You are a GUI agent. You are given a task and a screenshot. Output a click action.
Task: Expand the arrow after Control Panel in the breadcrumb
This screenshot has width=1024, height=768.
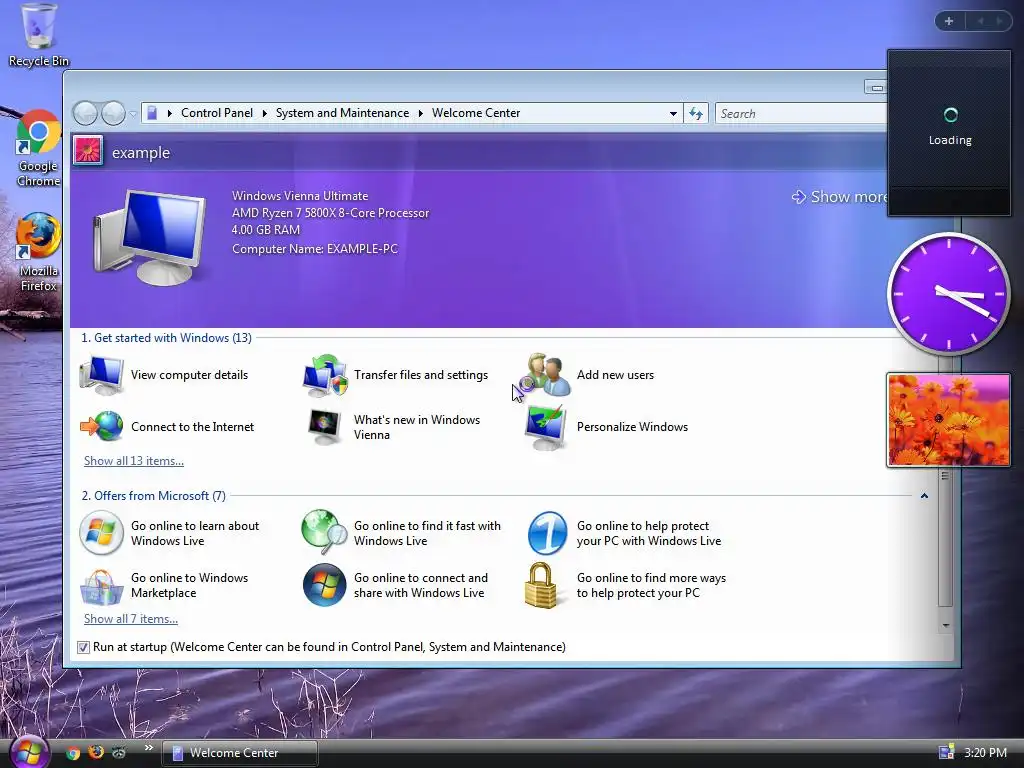coord(264,114)
